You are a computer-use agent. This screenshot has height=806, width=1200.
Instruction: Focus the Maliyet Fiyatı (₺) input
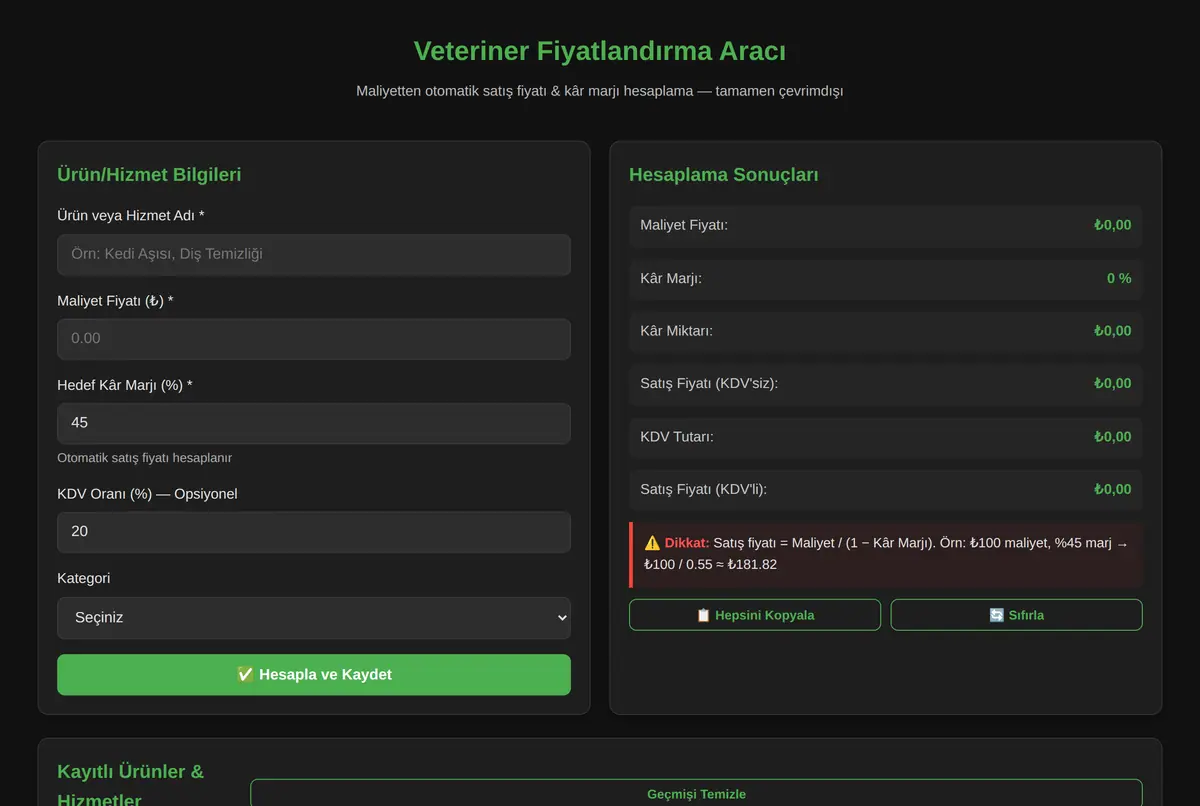coord(314,339)
